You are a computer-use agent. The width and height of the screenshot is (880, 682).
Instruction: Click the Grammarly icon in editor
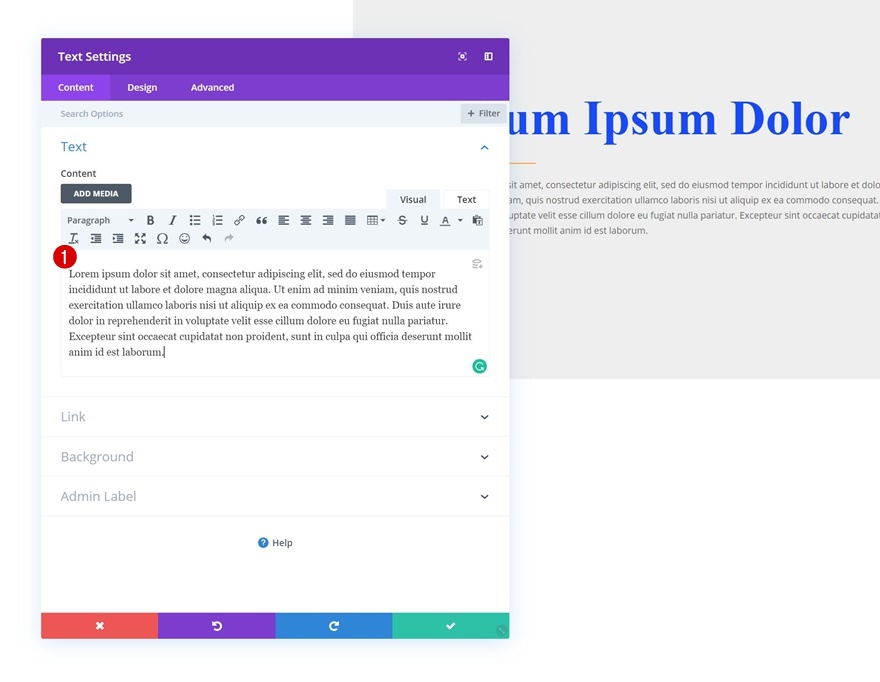[x=479, y=367]
